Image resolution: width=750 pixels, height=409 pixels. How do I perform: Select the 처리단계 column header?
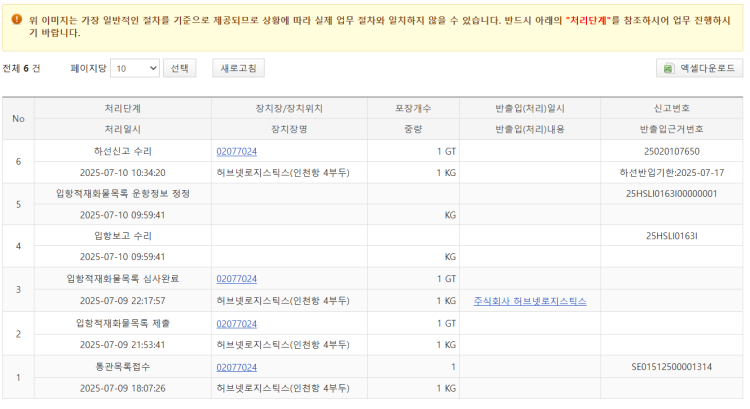(x=122, y=109)
